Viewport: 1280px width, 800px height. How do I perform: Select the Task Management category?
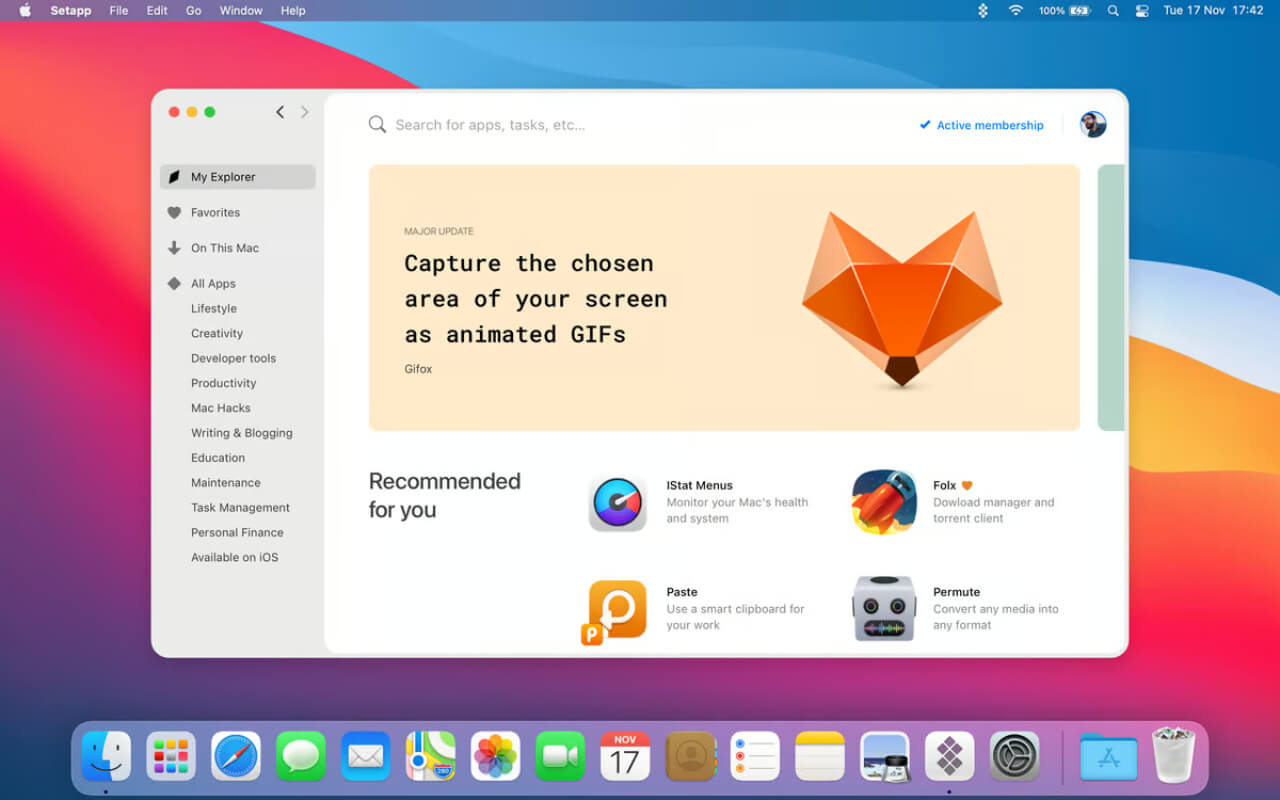[x=240, y=508]
